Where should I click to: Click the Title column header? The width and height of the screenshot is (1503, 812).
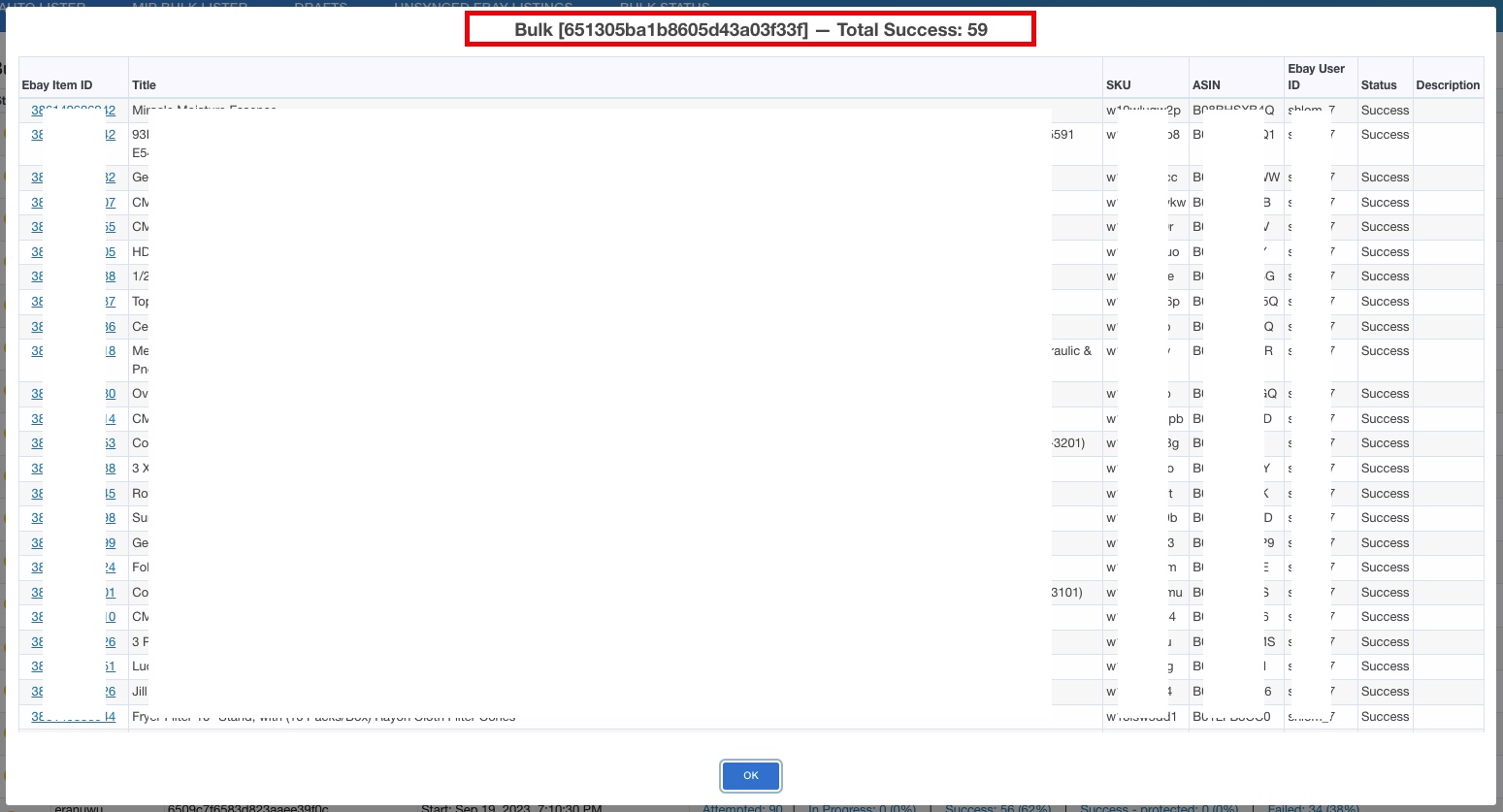tap(144, 85)
